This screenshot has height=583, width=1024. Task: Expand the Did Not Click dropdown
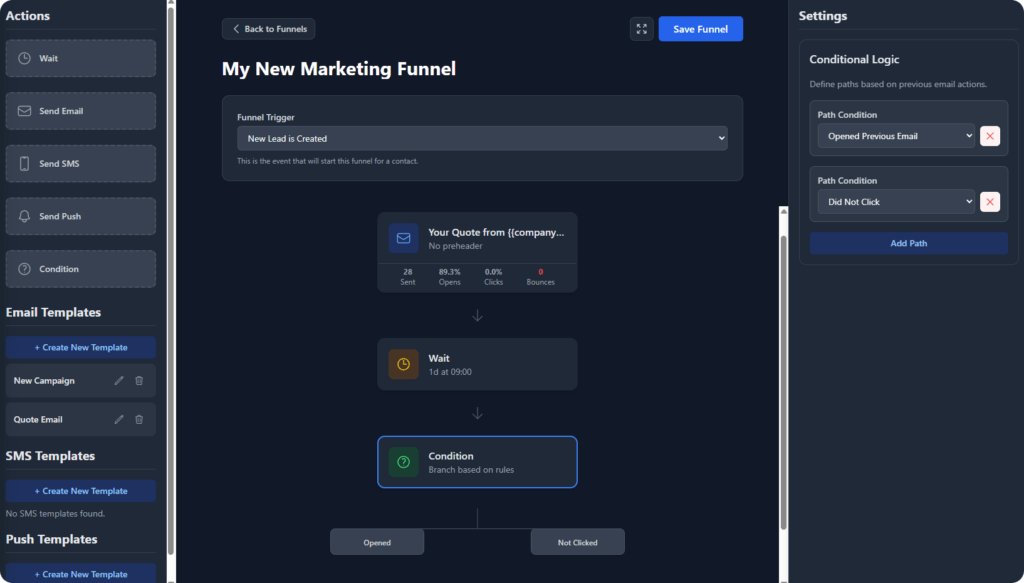click(896, 202)
